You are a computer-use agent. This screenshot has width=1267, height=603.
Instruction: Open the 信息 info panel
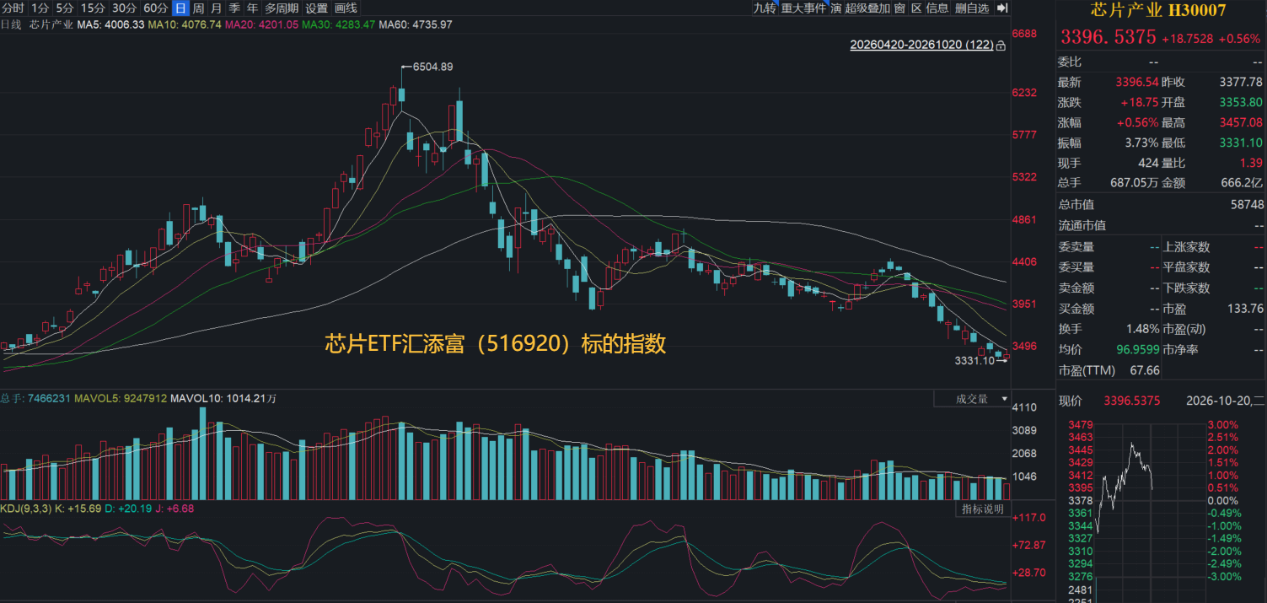(937, 8)
